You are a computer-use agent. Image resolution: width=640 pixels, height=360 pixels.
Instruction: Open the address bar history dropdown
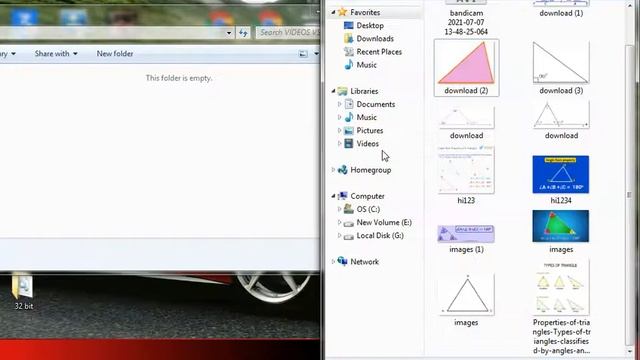tap(229, 33)
